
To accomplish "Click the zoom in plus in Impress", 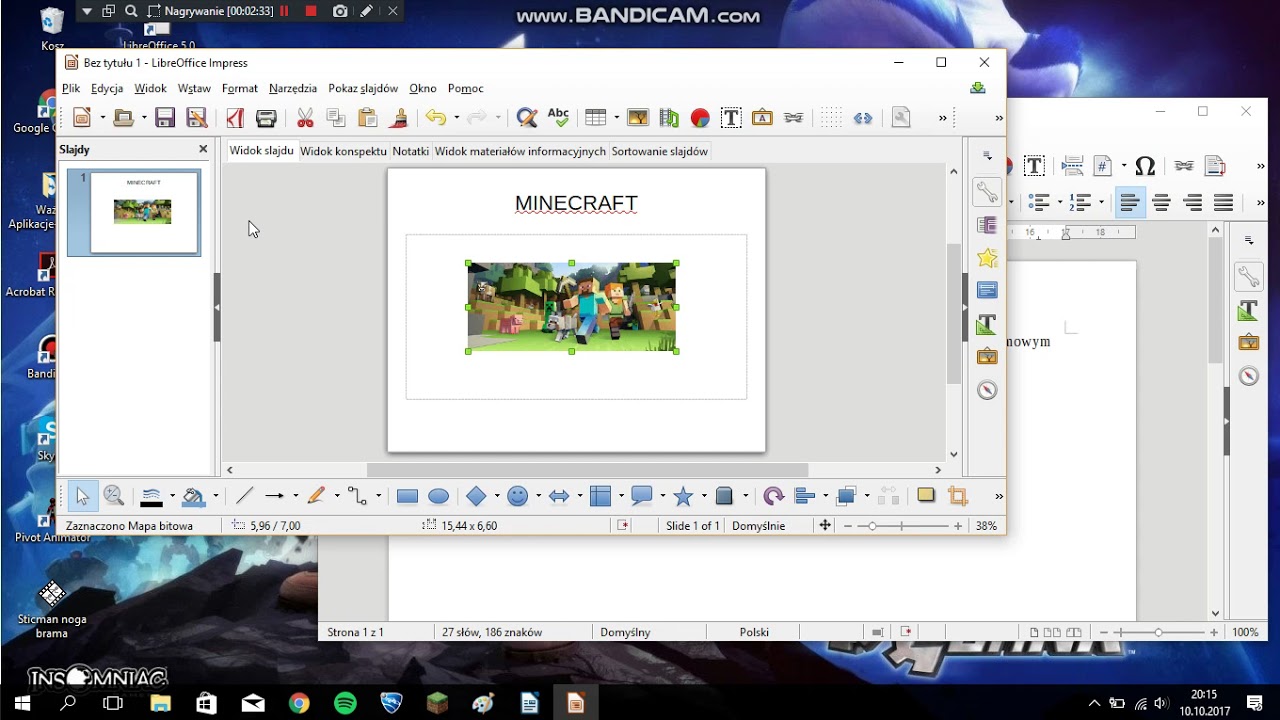I will click(x=958, y=526).
